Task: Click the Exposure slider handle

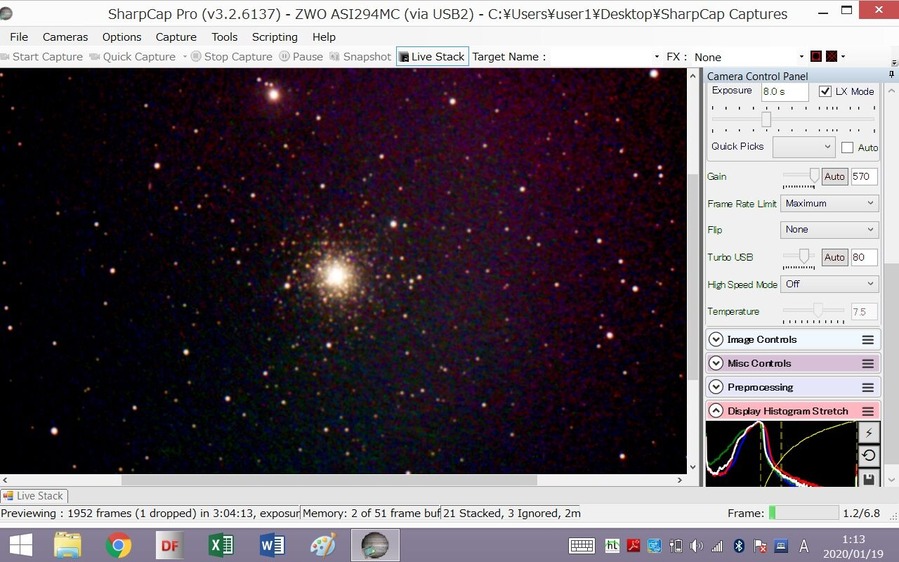Action: point(766,119)
